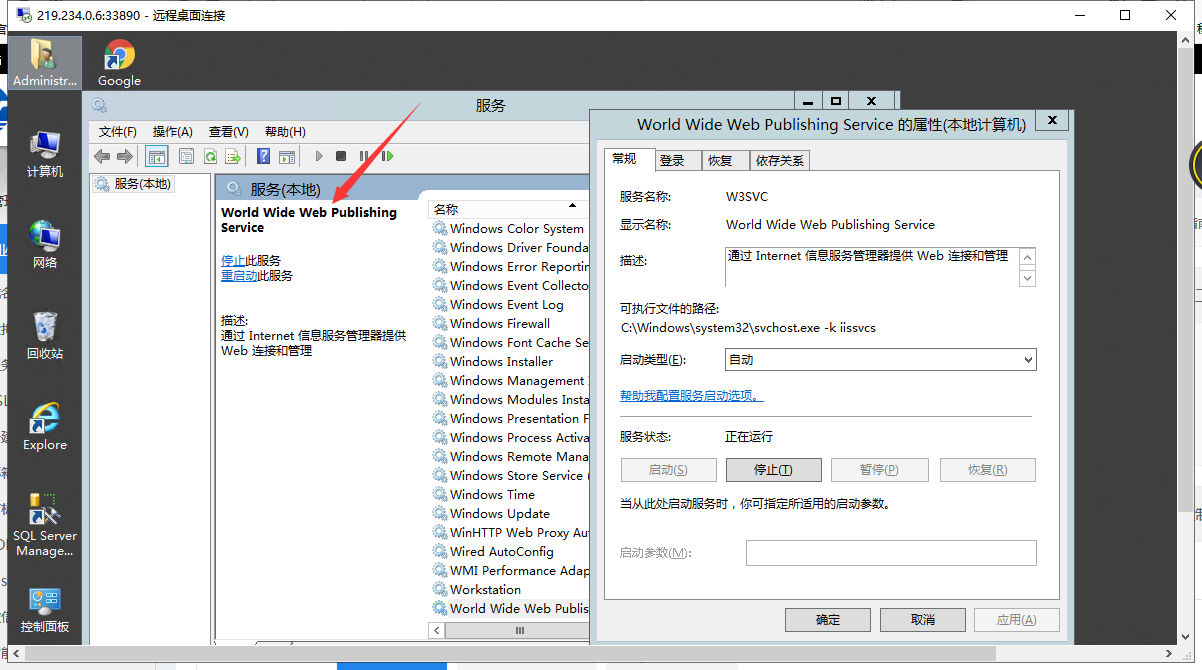
Task: Open the Explore desktop shortcut
Action: (45, 427)
